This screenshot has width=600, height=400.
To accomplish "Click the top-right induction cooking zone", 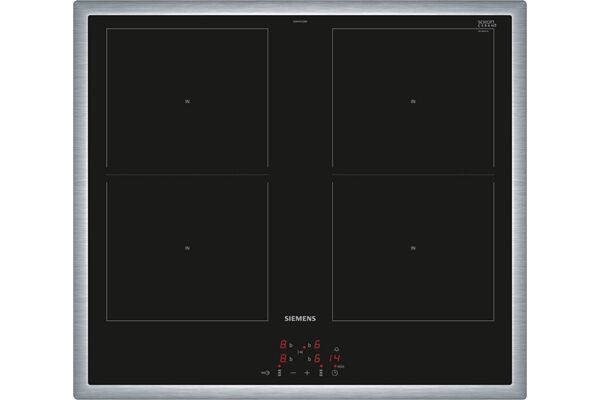I will (412, 98).
